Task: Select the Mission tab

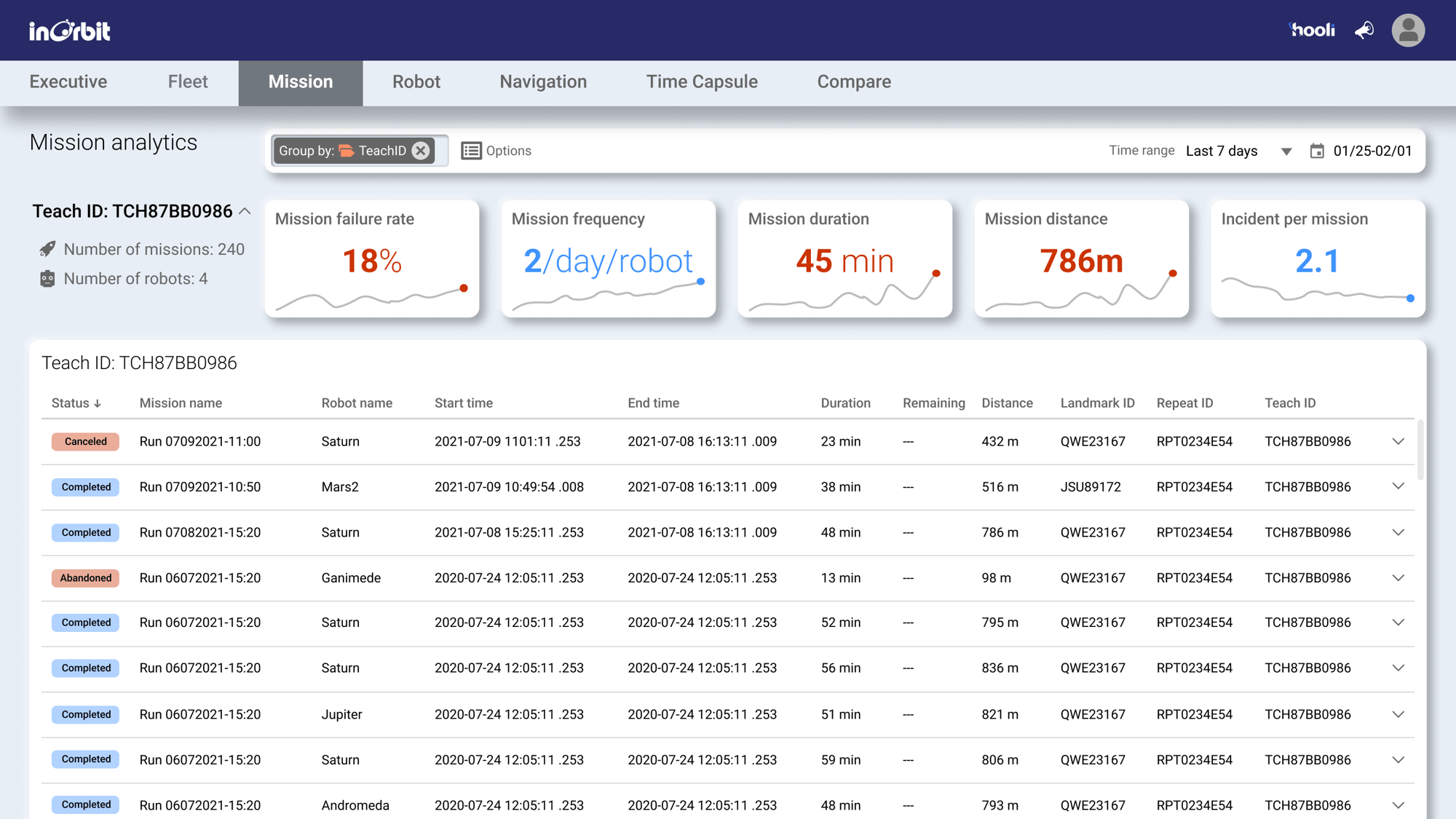Action: pyautogui.click(x=301, y=82)
